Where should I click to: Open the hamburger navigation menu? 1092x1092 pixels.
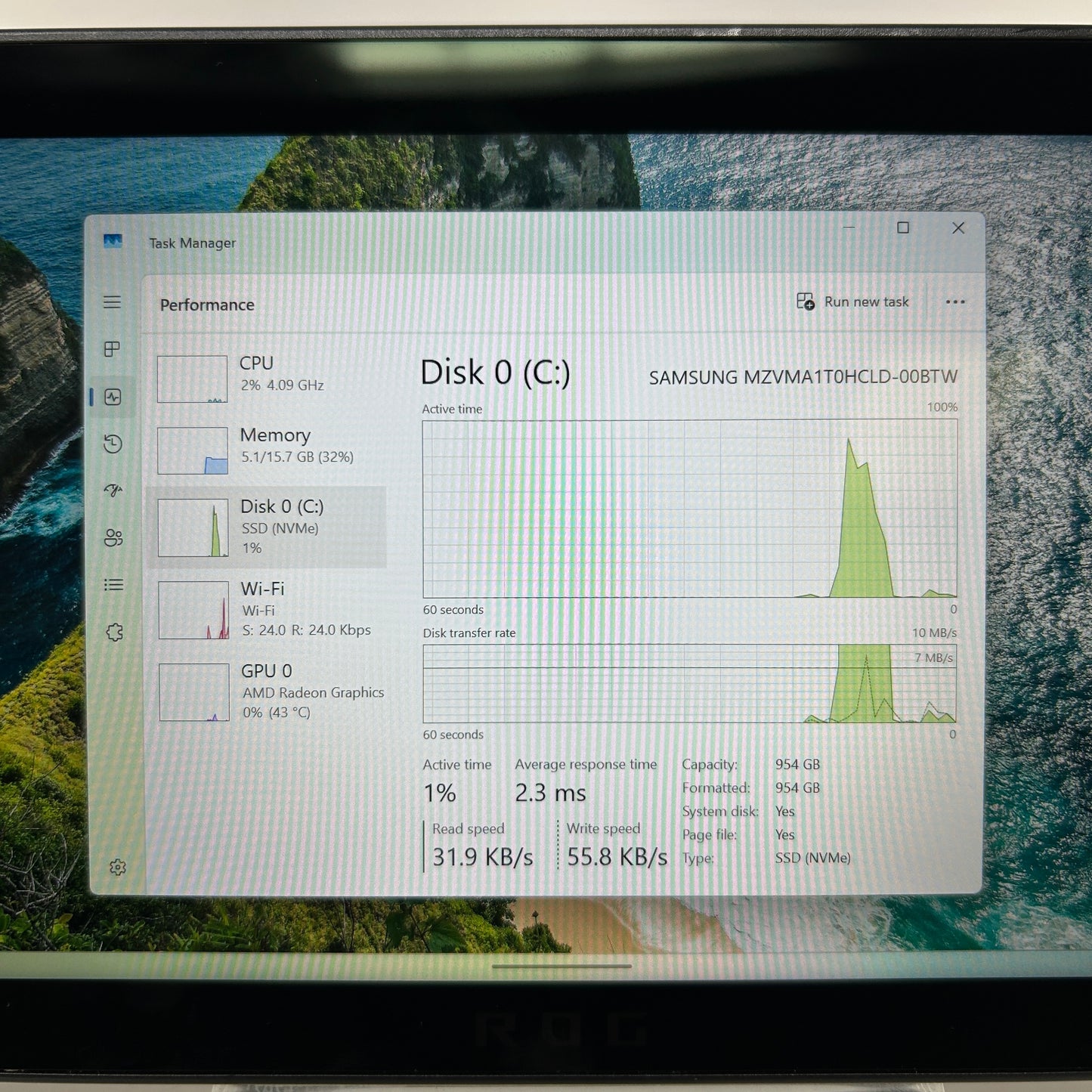pos(112,302)
